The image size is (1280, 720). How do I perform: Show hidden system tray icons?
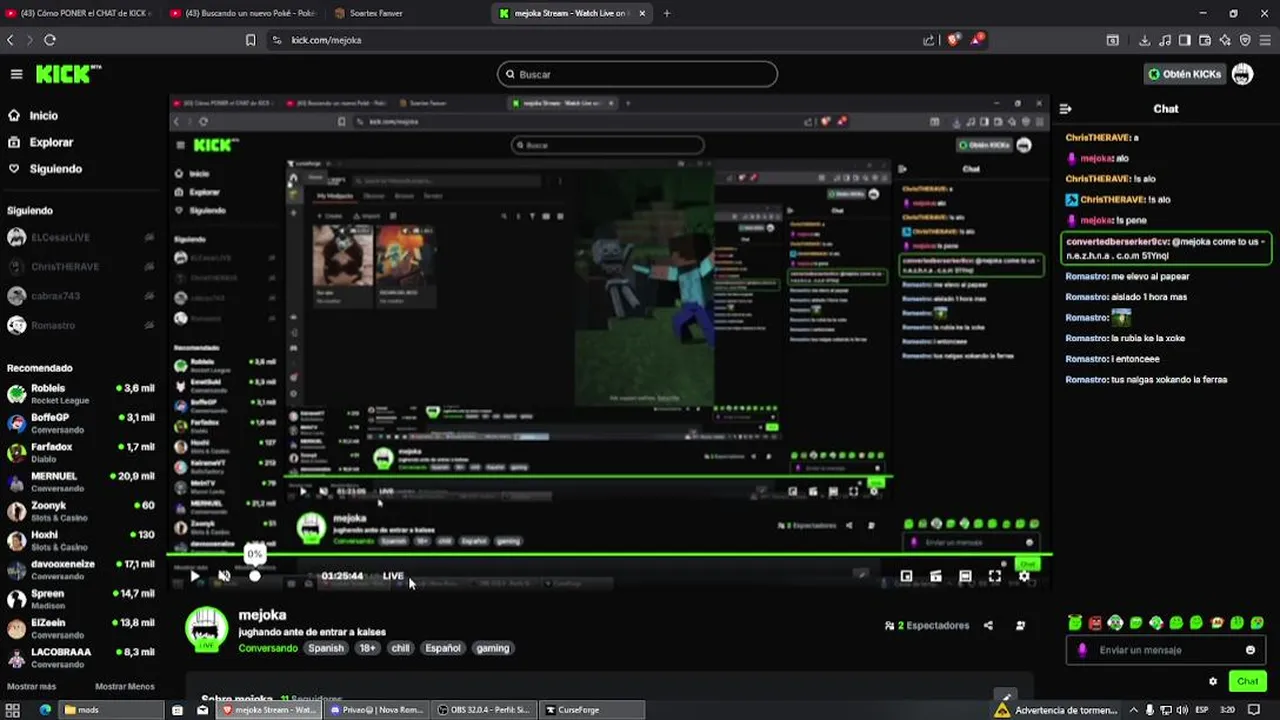tap(1133, 710)
